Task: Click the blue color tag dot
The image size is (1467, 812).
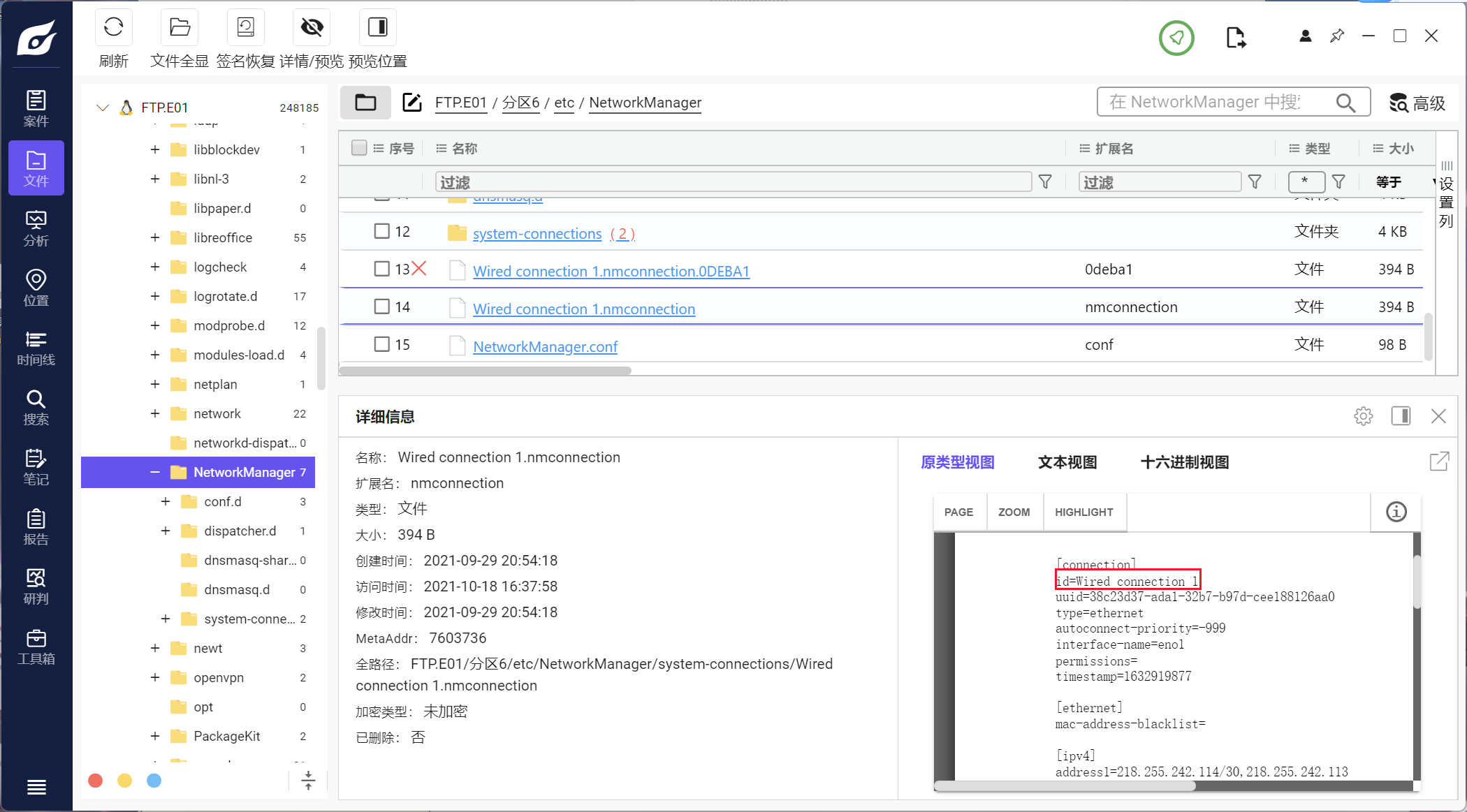Action: point(154,781)
